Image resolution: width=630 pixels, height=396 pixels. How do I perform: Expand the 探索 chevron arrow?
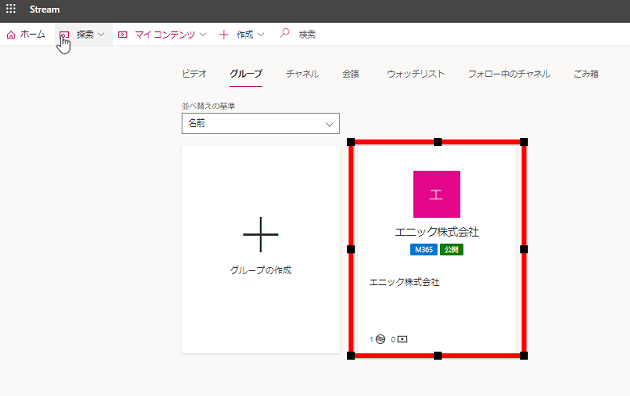pyautogui.click(x=101, y=35)
